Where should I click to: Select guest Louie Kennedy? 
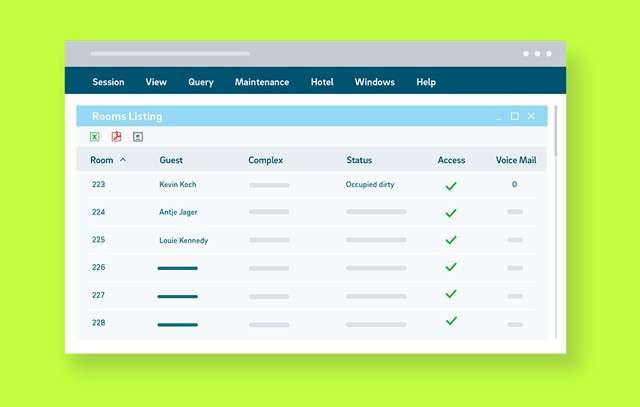point(182,240)
